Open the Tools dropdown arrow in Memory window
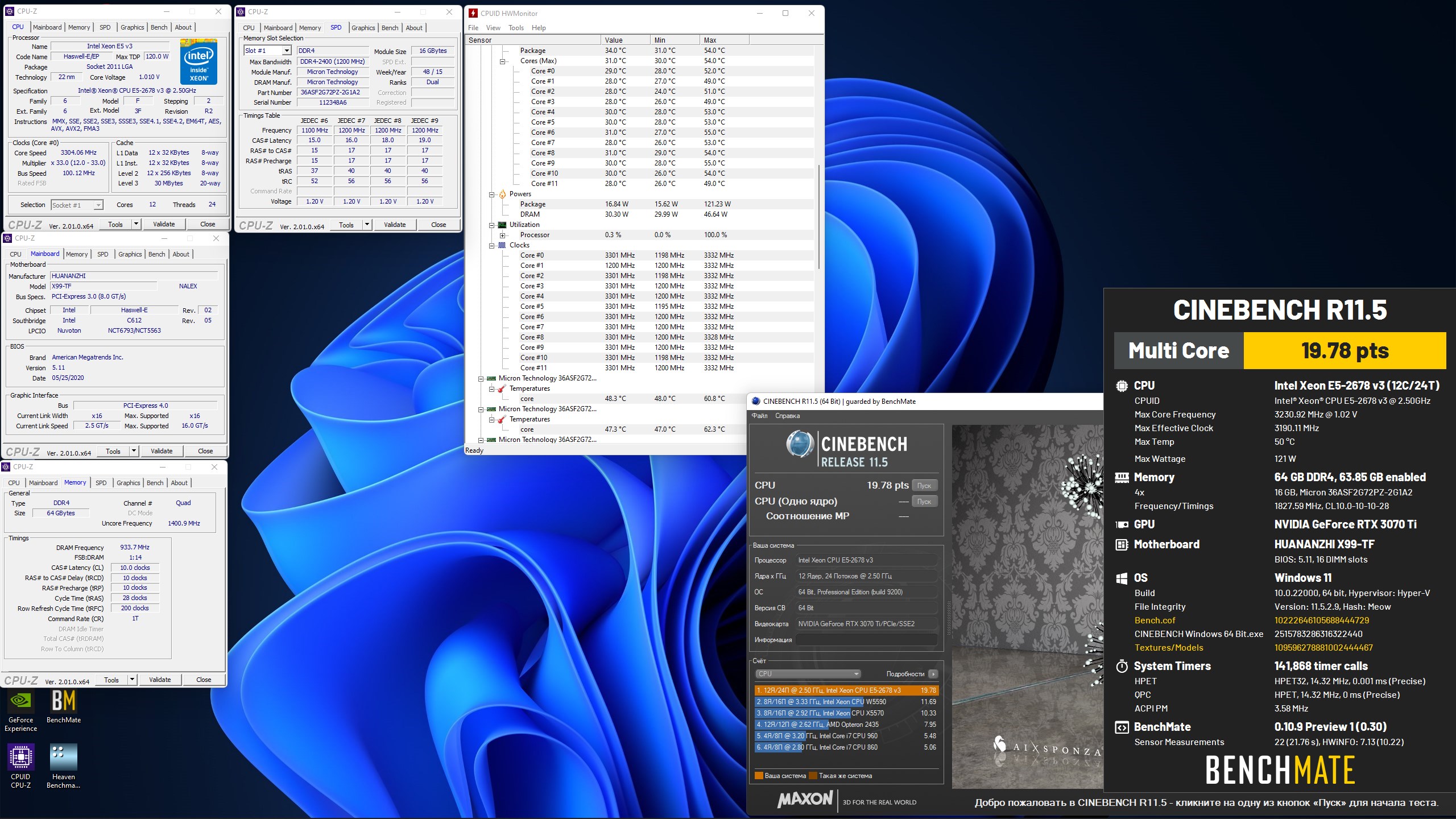Viewport: 1456px width, 819px height. [132, 680]
